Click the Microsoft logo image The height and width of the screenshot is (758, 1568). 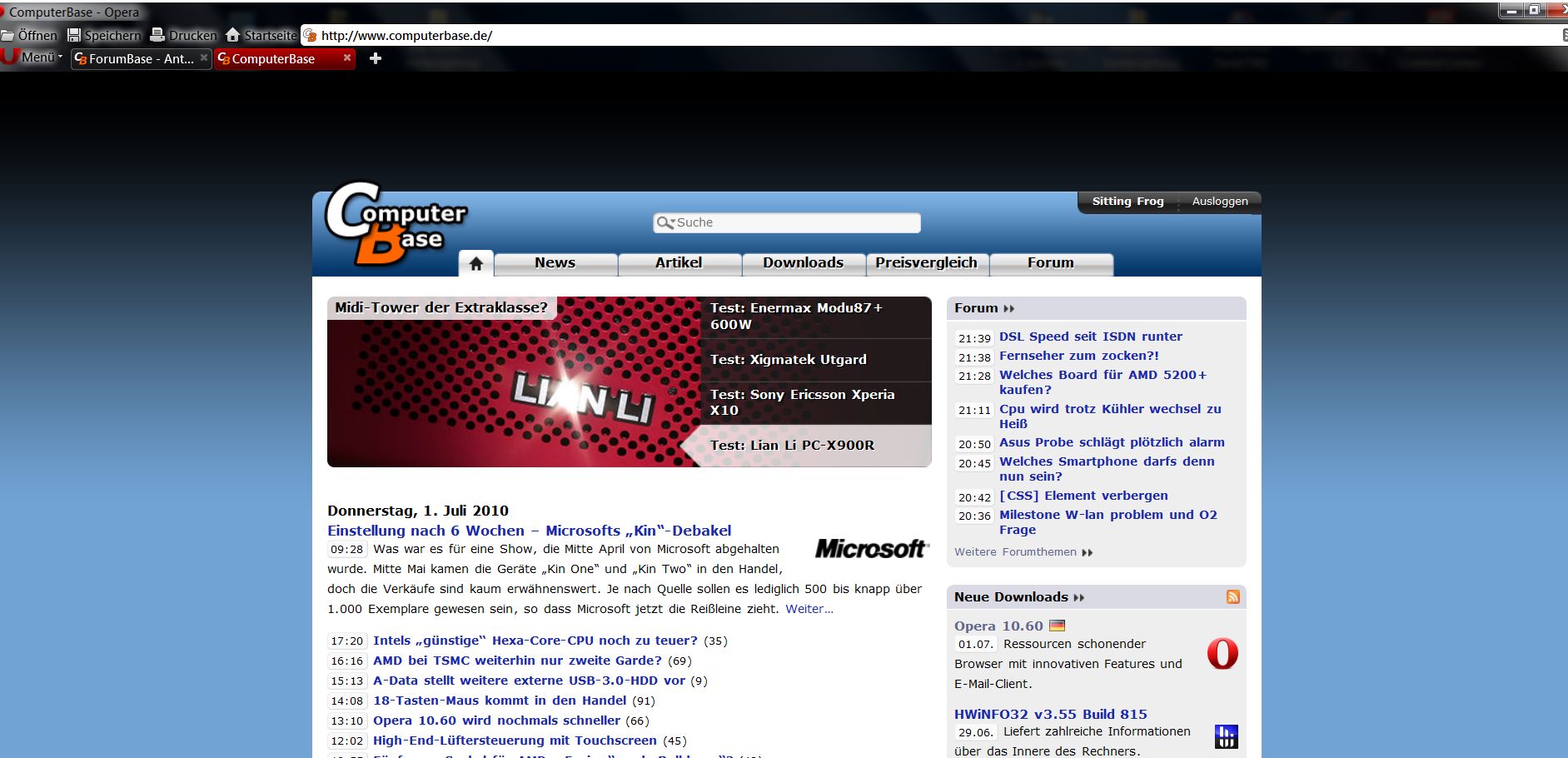[x=871, y=549]
